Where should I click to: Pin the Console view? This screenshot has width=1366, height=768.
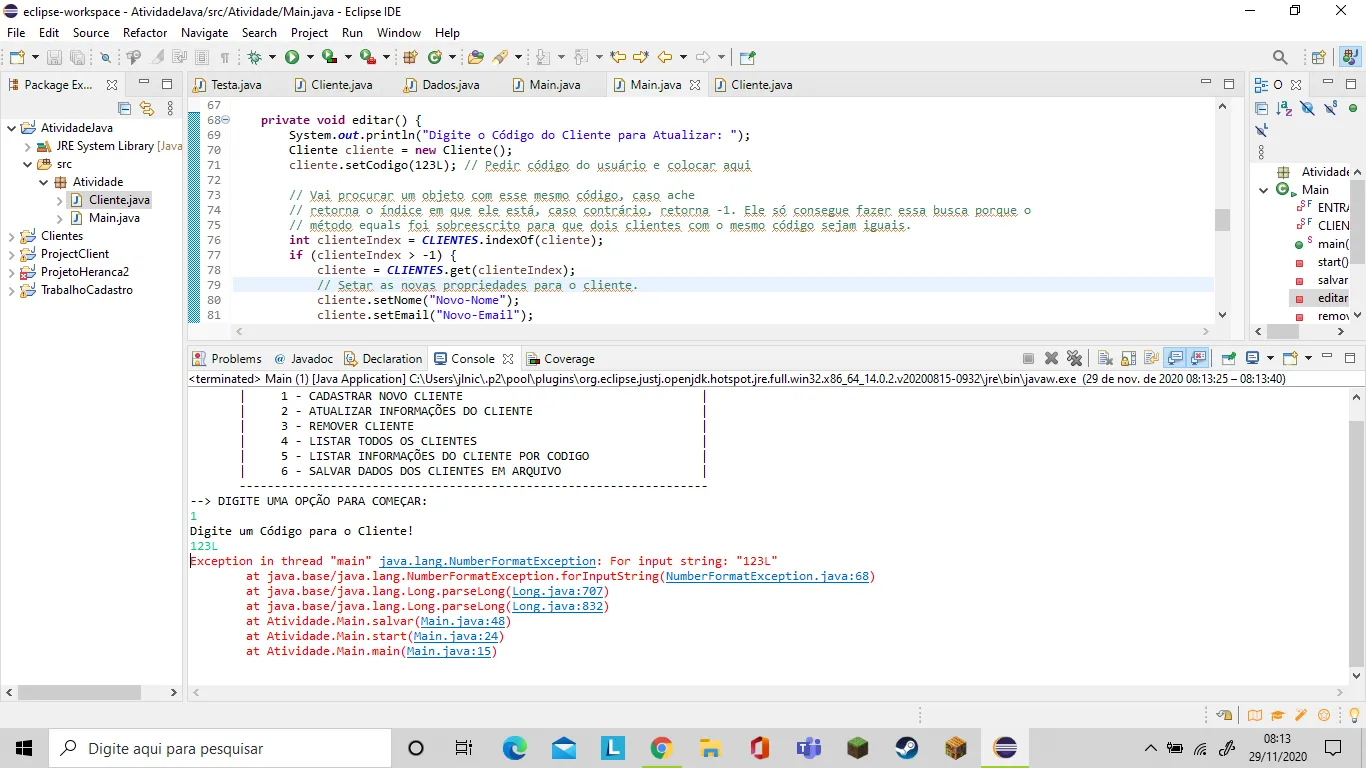1229,358
